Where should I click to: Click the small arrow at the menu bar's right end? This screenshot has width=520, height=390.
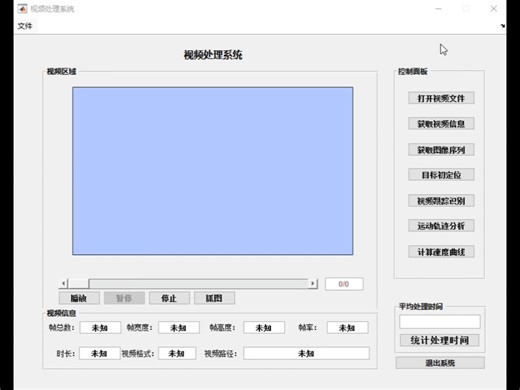point(502,26)
